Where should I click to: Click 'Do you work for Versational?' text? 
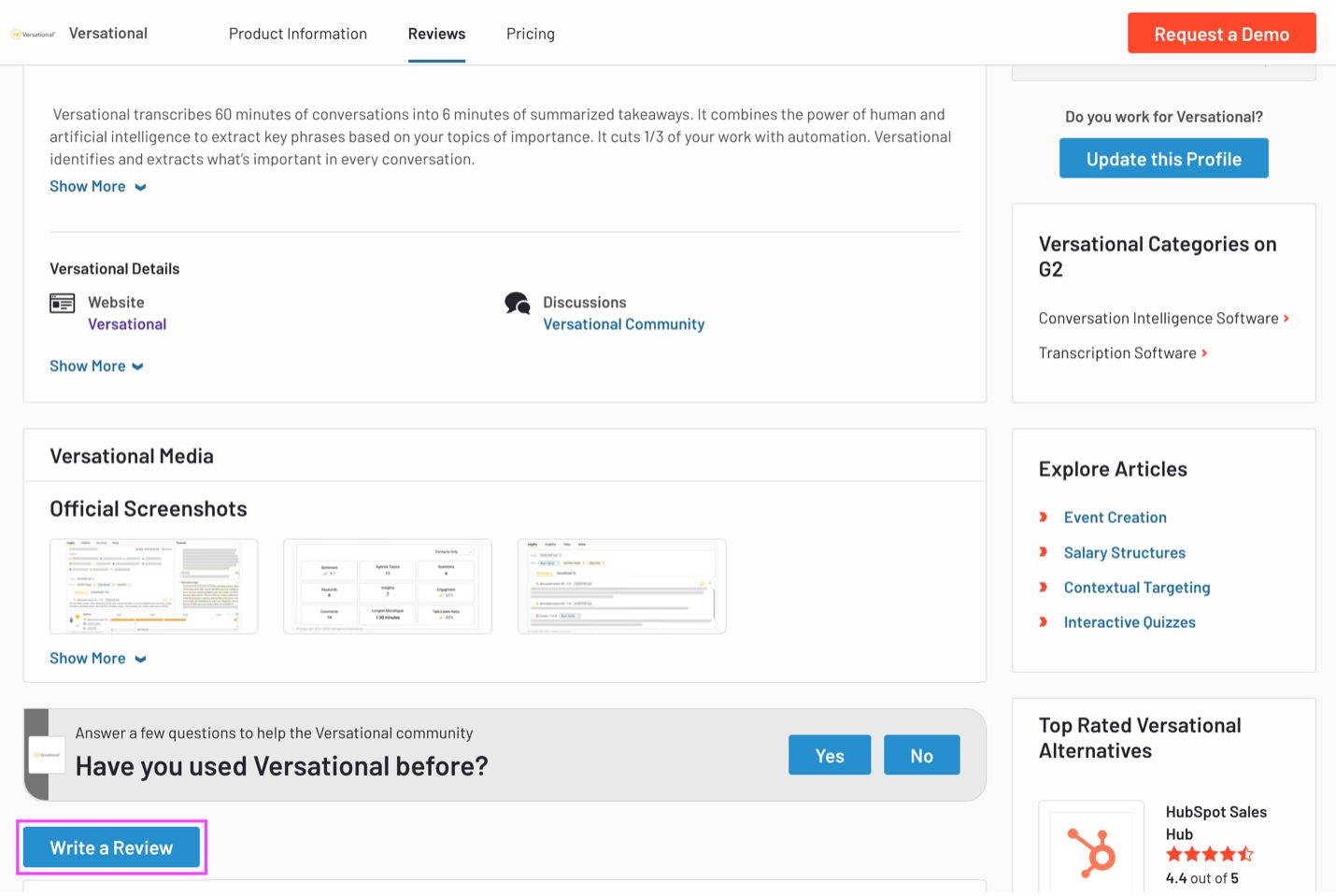click(x=1164, y=117)
